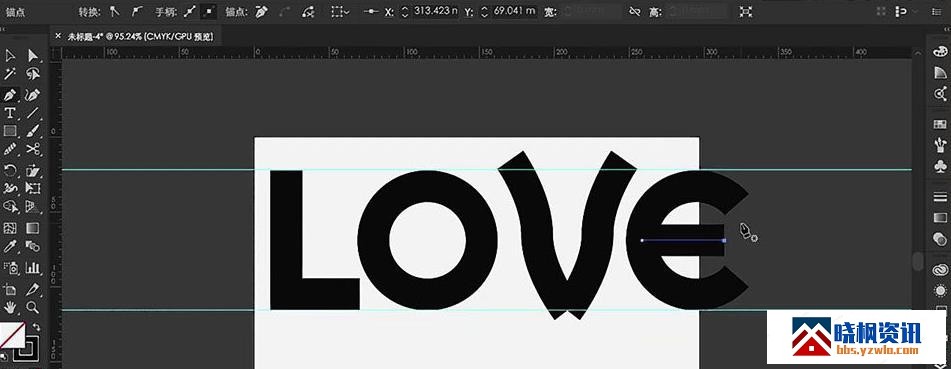Select the Magic Wand tool
Screen dimensions: 951x369
click(x=10, y=74)
